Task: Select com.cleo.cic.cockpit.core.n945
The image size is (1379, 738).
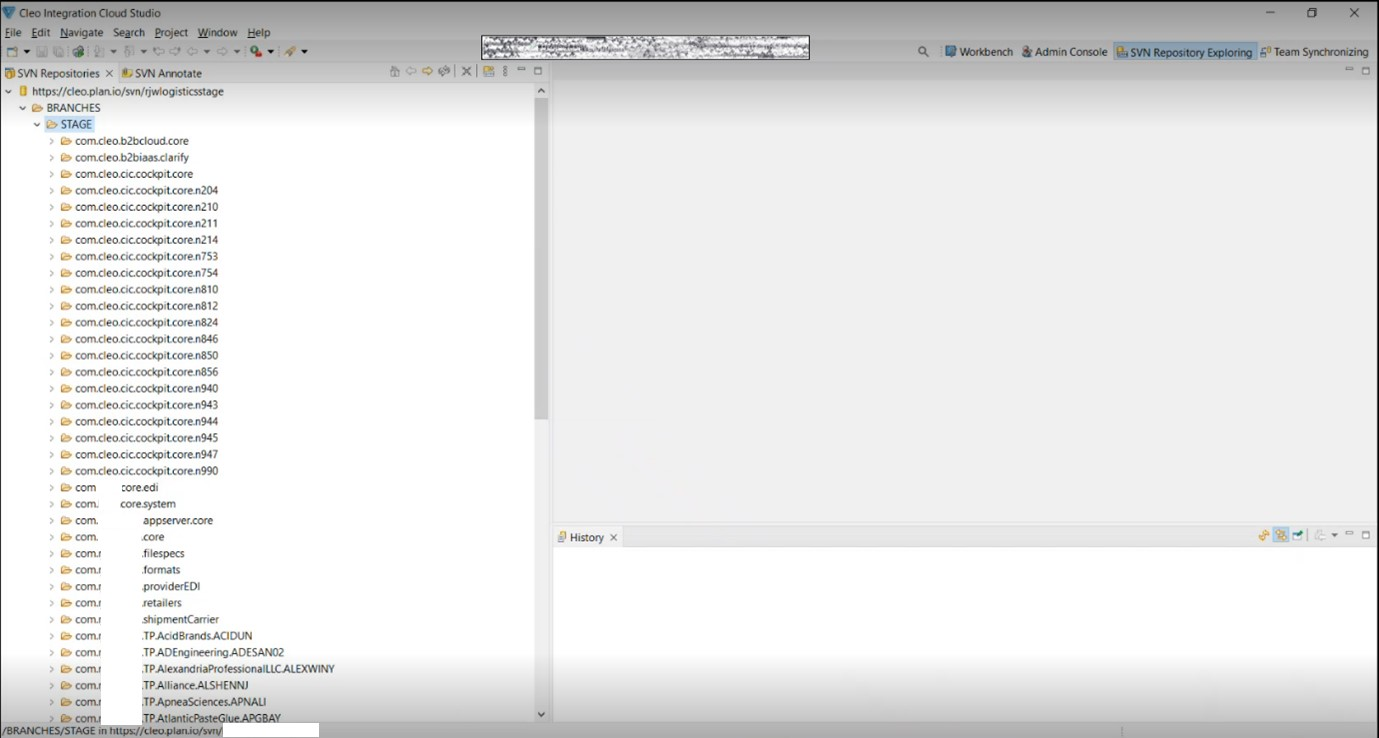Action: 146,438
